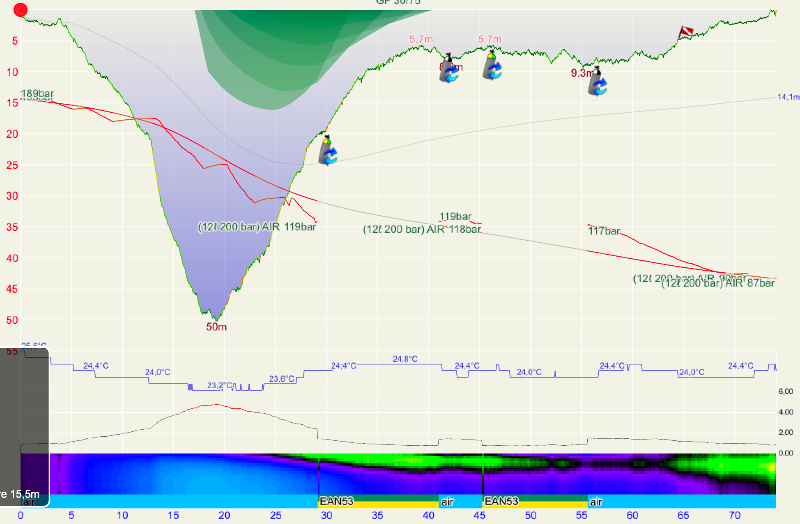Click the red-white dive flag marker

point(686,33)
